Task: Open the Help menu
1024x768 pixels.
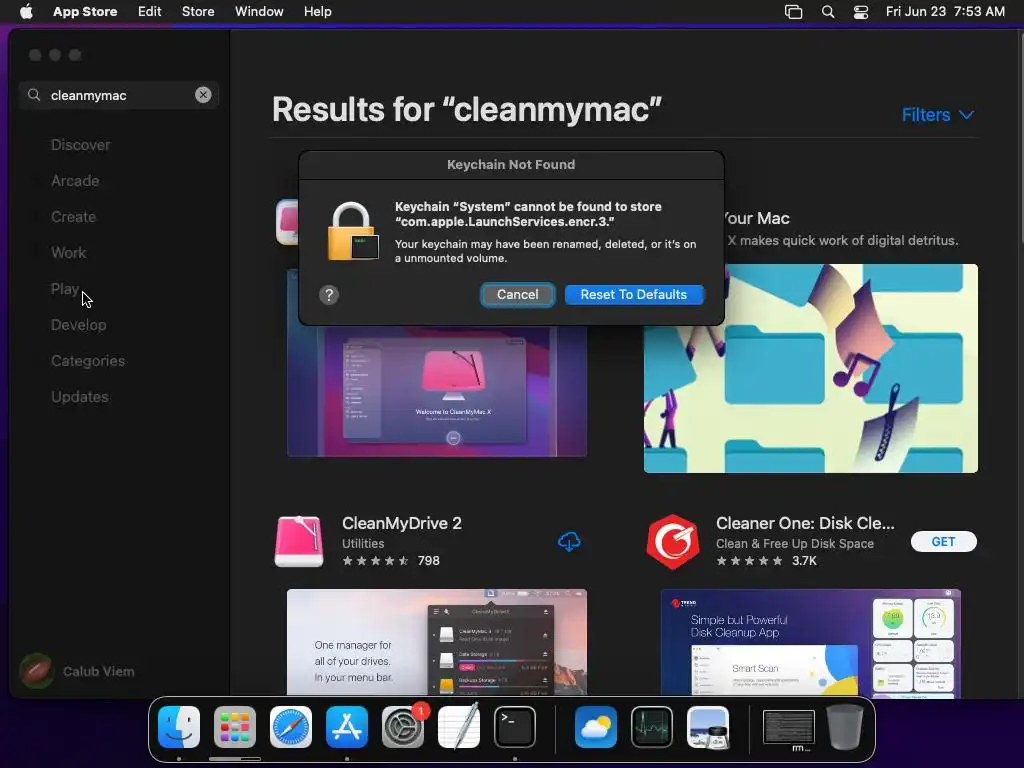Action: (x=317, y=12)
